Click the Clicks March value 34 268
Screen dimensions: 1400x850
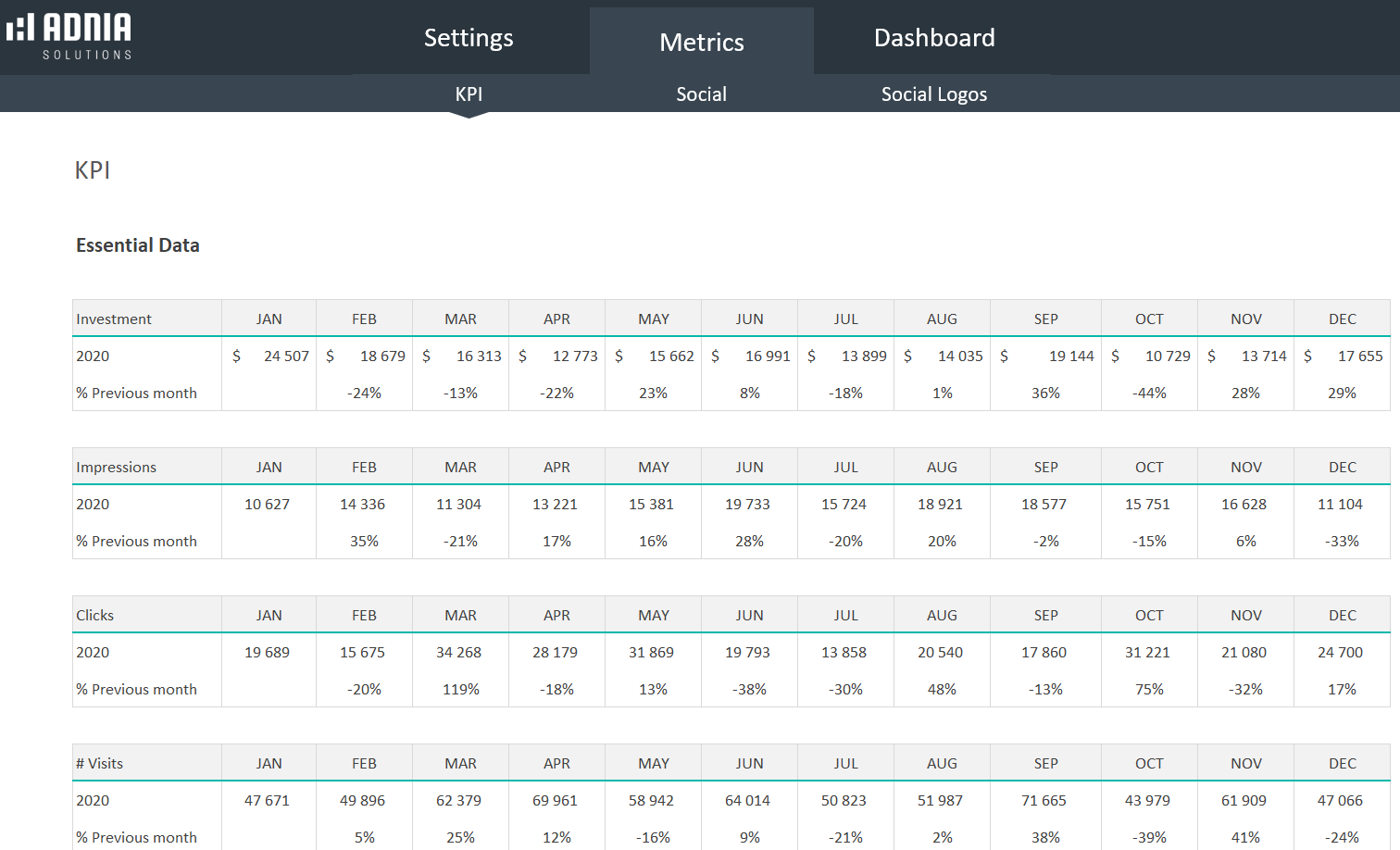click(x=458, y=653)
